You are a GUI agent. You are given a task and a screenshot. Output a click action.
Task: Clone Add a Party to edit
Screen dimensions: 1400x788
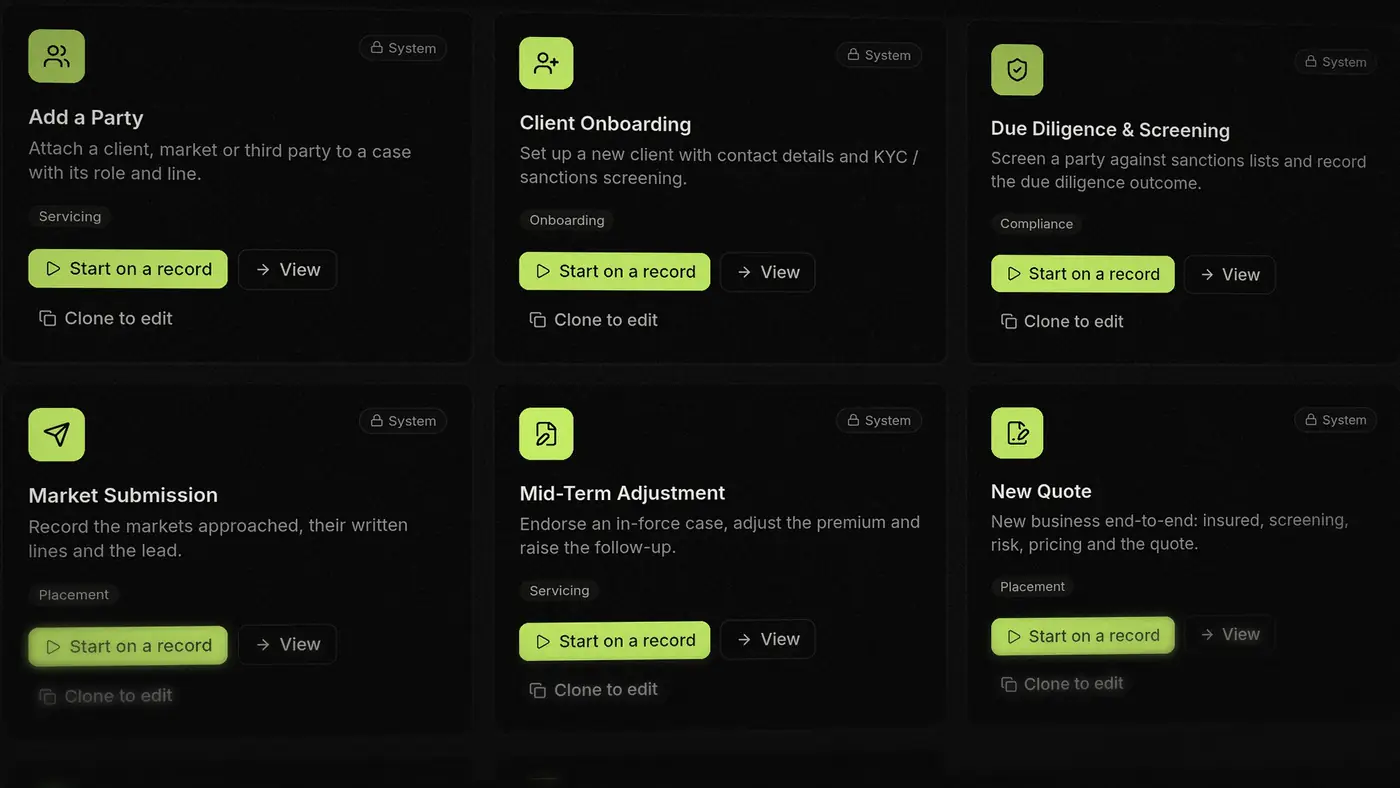tap(106, 318)
